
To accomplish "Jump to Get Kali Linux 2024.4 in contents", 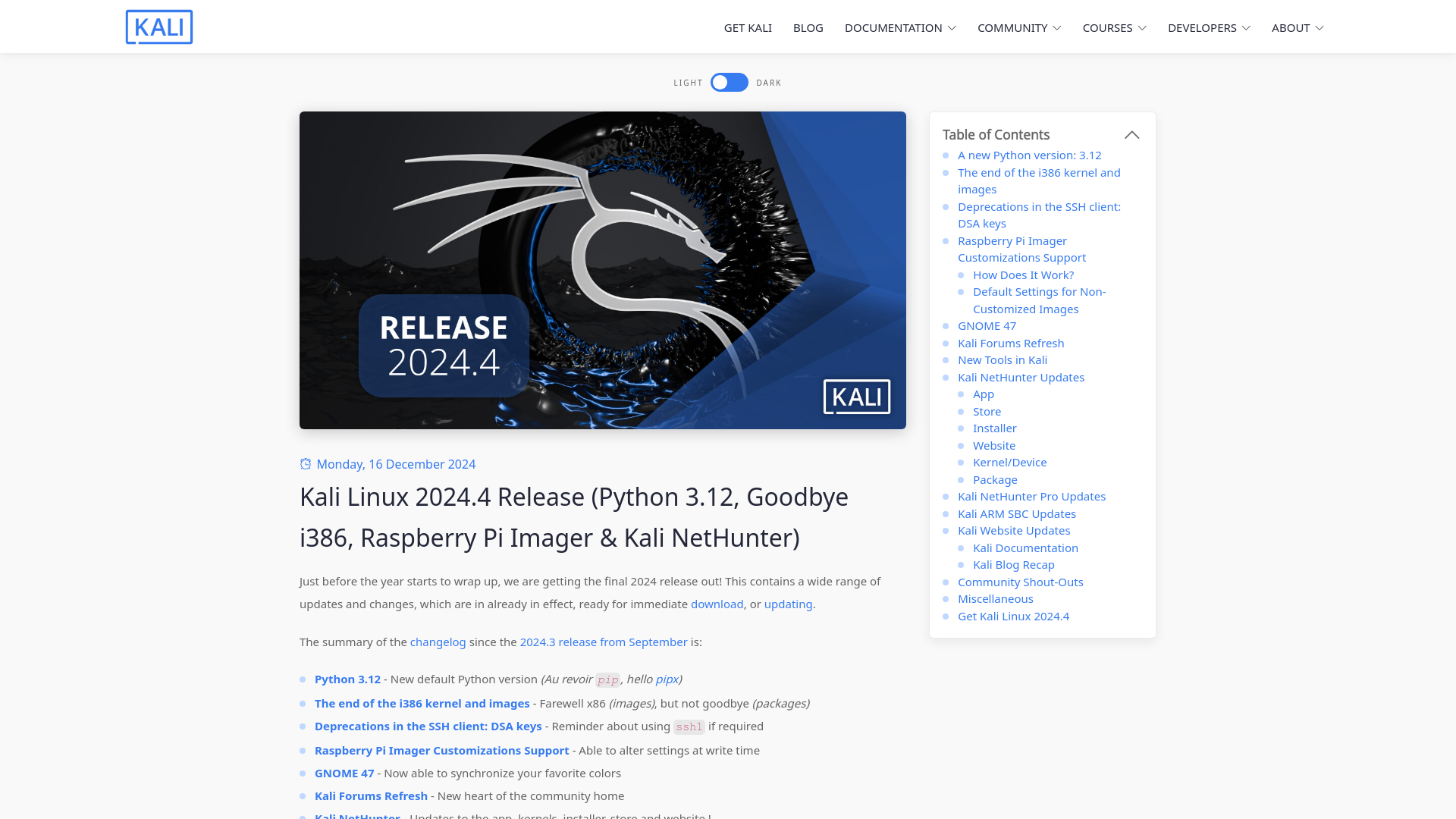I will pos(1013,617).
